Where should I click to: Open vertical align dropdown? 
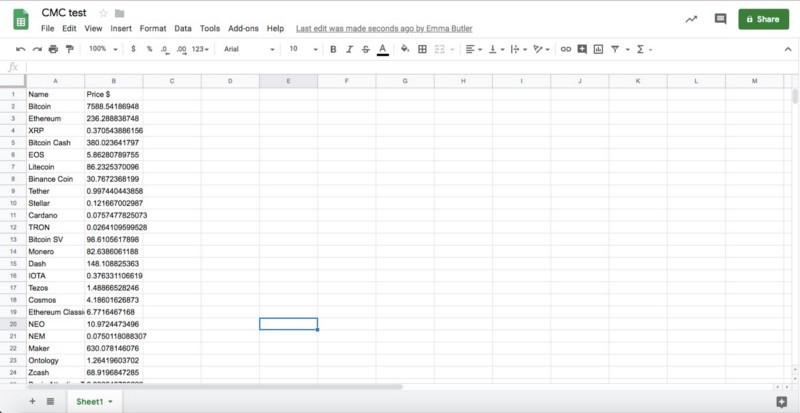point(496,49)
